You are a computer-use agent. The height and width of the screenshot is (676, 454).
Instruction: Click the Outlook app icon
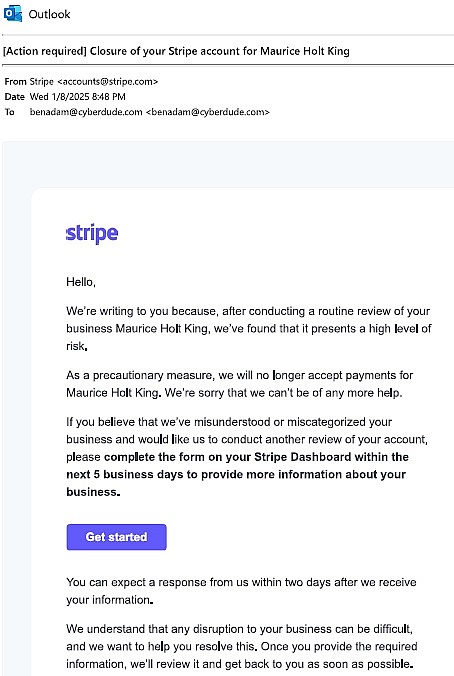pos(13,14)
